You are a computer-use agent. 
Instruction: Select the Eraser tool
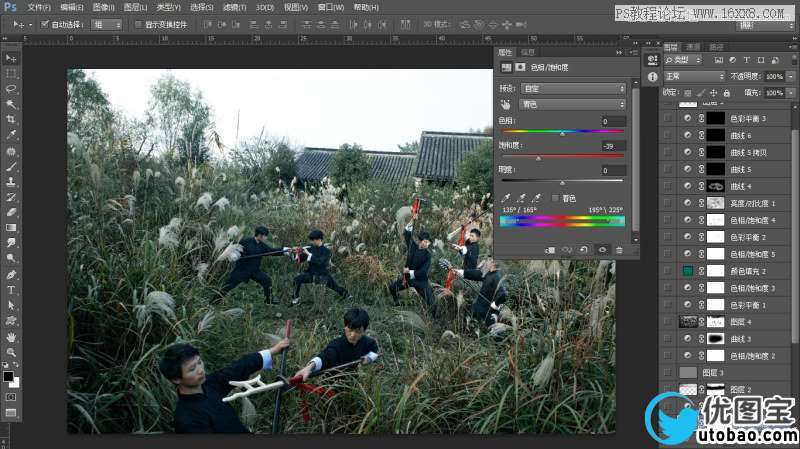11,212
